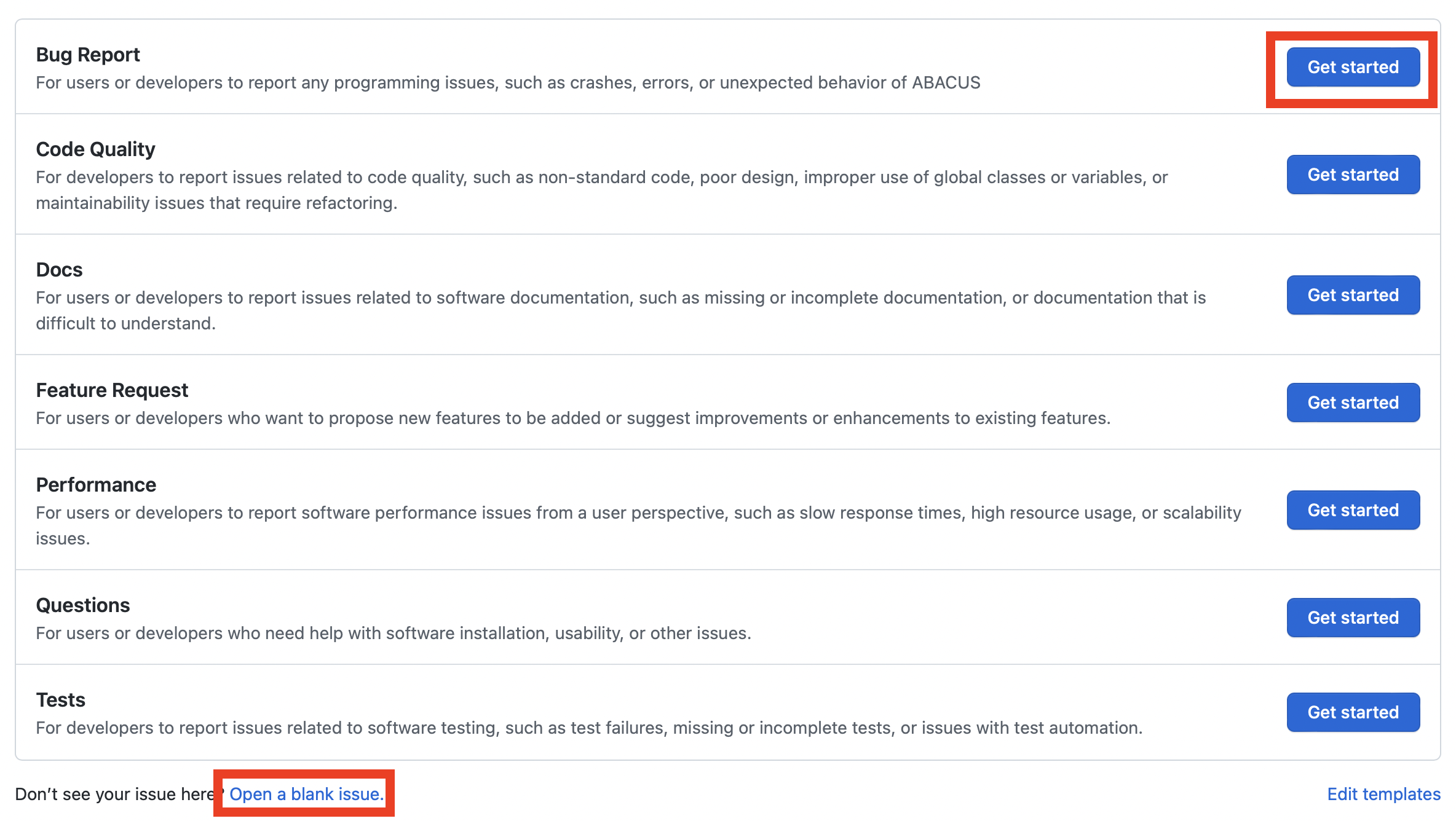Open the Questions issue template
Viewport: 1456px width, 821px height.
tap(1353, 618)
